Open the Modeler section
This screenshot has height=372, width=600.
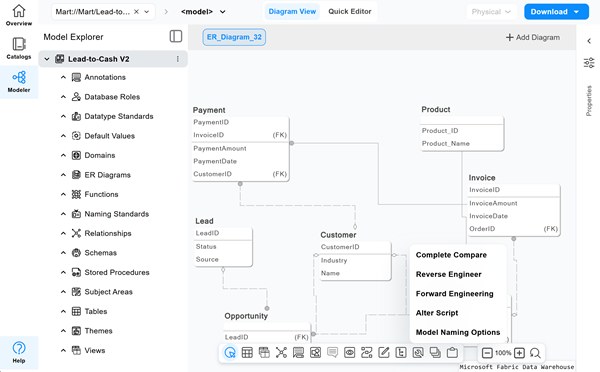pos(19,82)
